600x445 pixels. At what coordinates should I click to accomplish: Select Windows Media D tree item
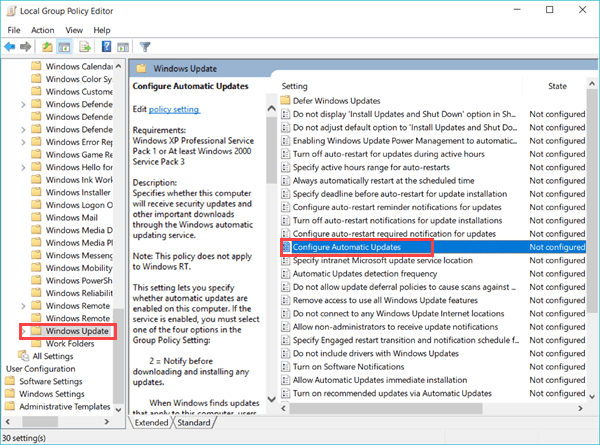[79, 230]
